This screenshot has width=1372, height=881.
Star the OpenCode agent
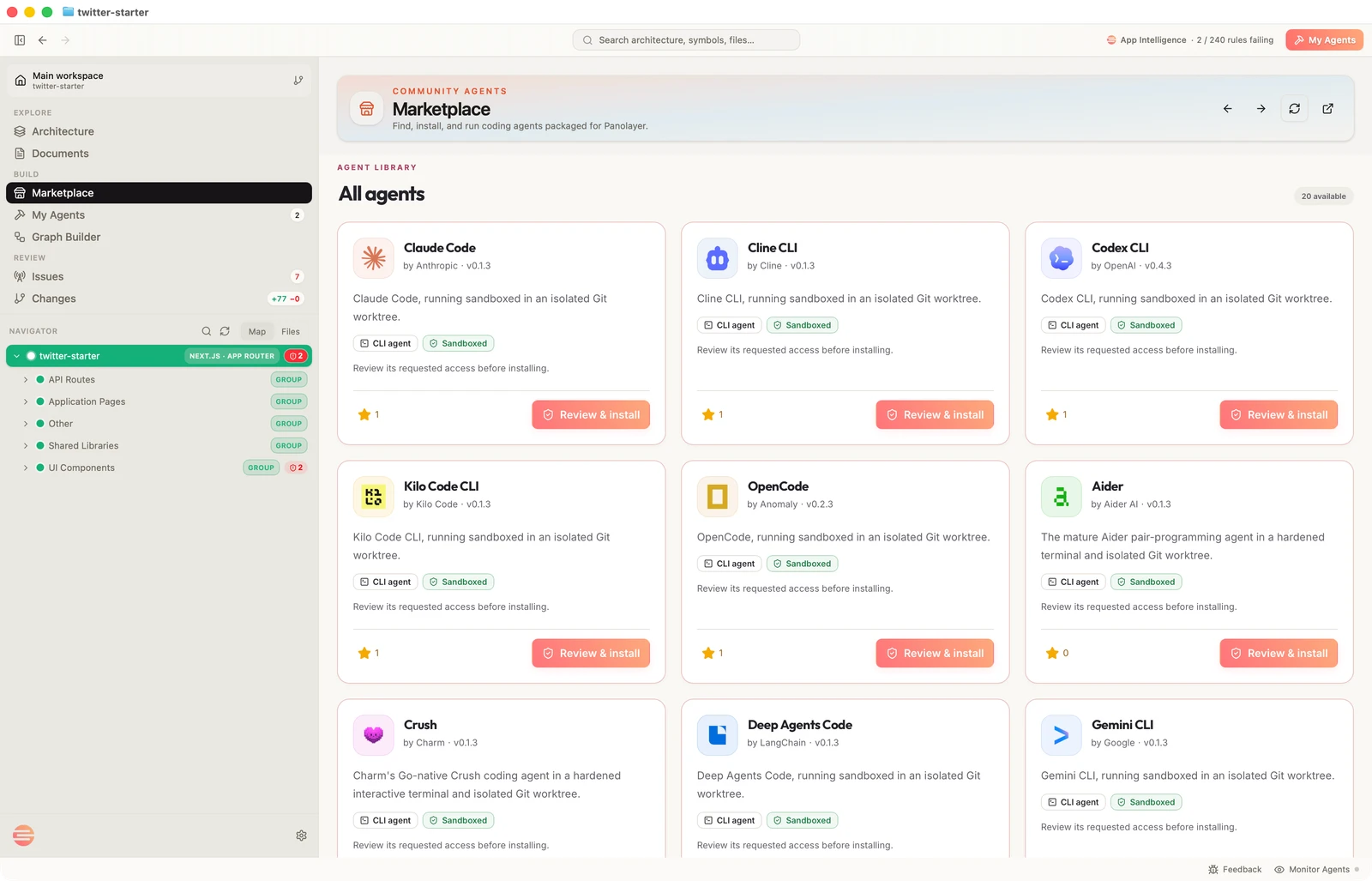[708, 654]
